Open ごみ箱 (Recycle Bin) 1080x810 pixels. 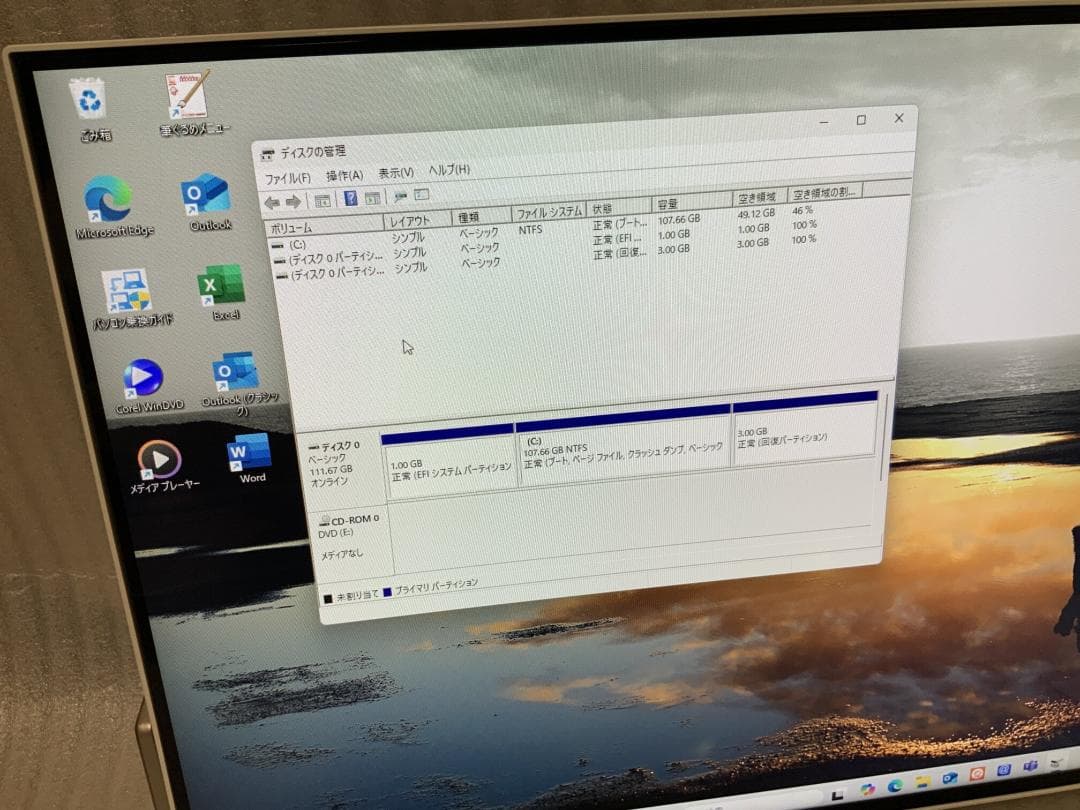pos(91,97)
